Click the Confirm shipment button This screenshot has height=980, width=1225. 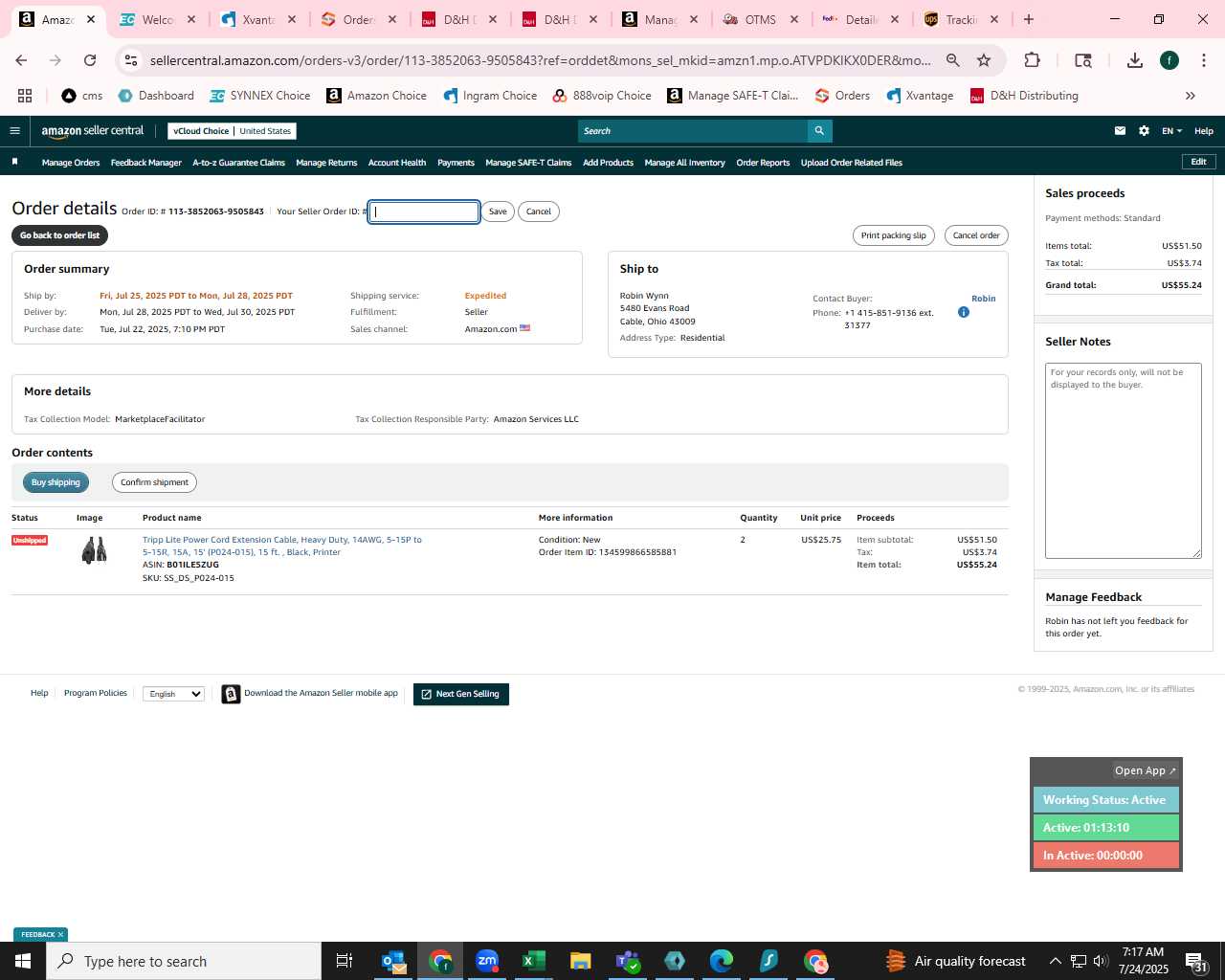click(x=154, y=482)
